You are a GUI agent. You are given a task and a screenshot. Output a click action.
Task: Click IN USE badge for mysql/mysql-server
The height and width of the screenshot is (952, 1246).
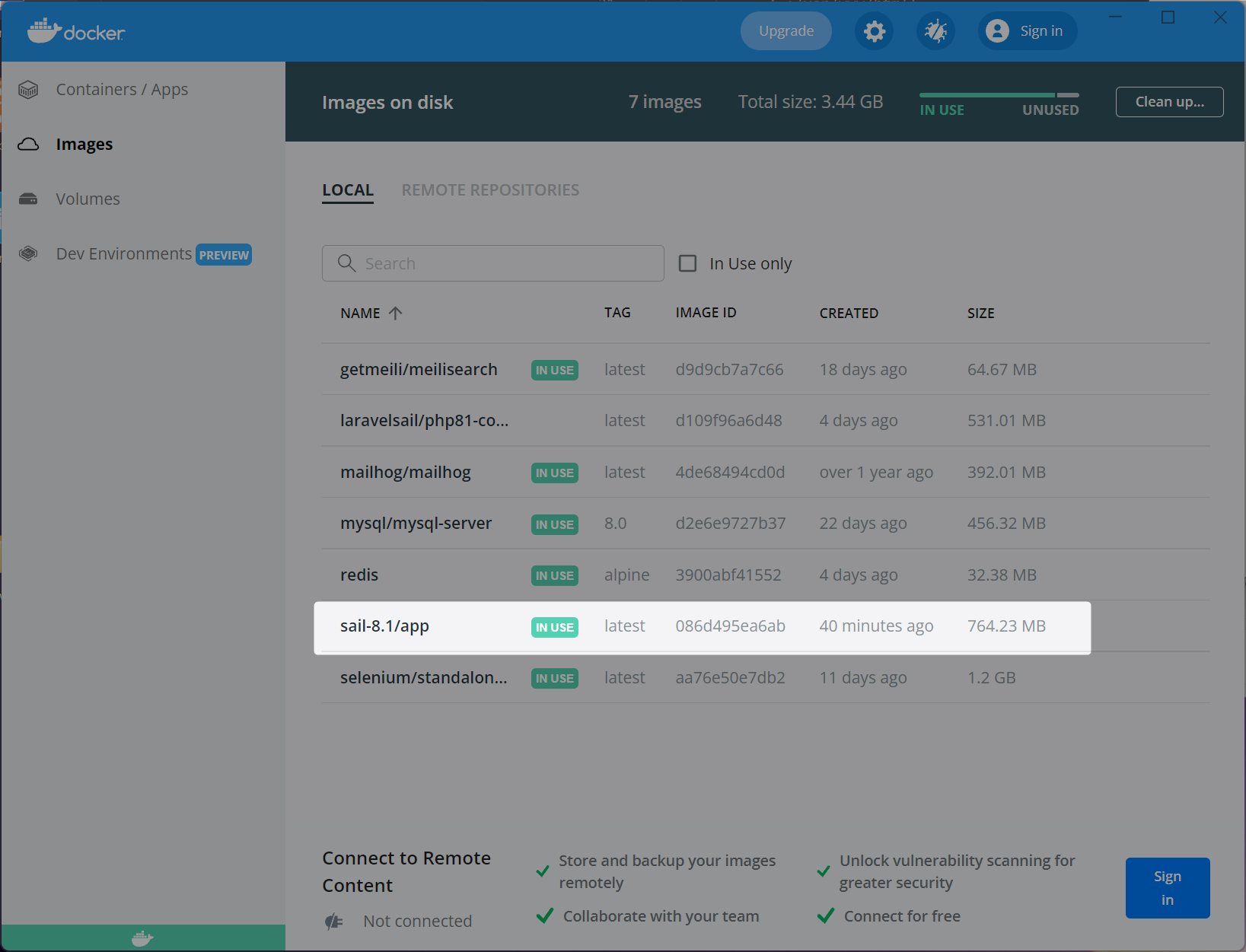coord(555,524)
